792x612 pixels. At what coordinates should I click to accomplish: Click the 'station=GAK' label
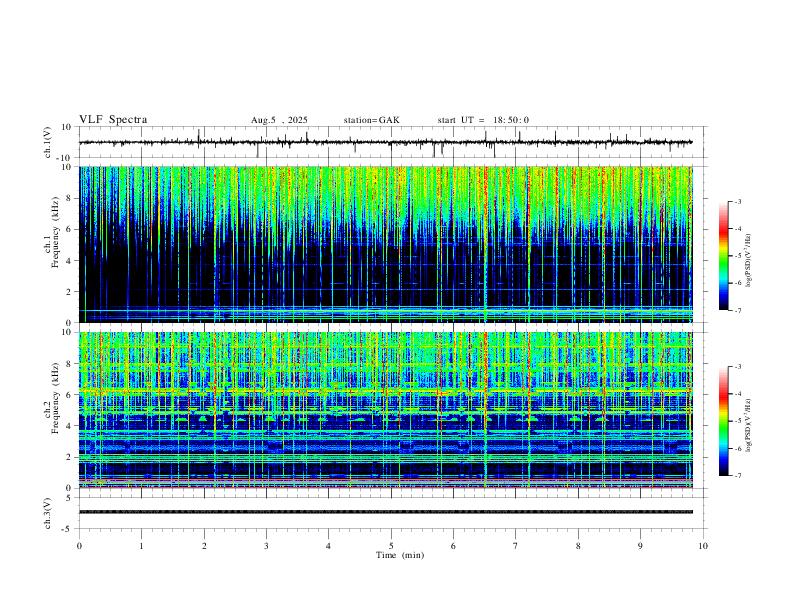pos(371,120)
